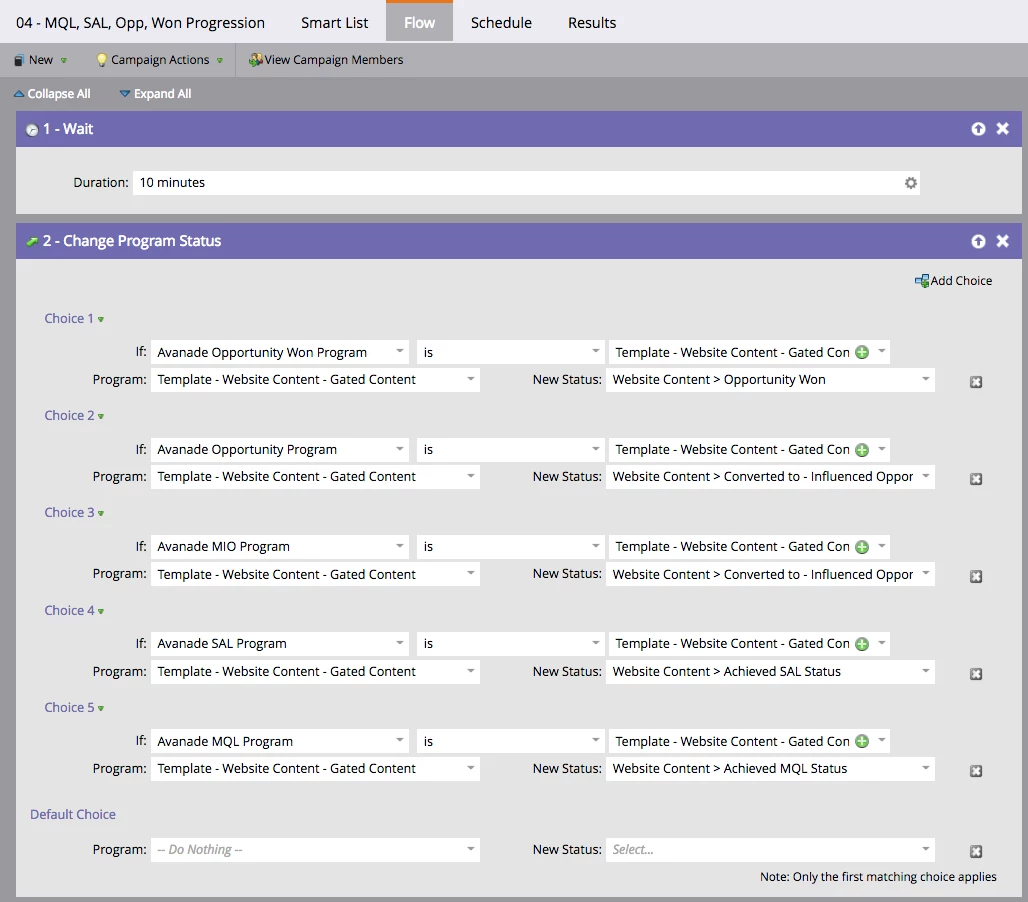Open Avanade MQL Program field dropdown
The image size is (1028, 902).
tap(279, 741)
